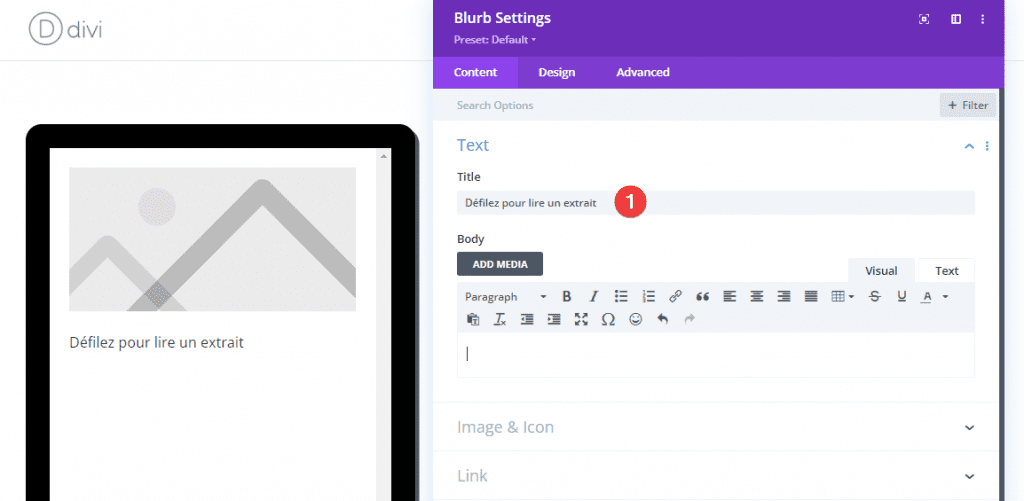The width and height of the screenshot is (1024, 501).
Task: Toggle expanded modal view icon
Action: click(923, 19)
